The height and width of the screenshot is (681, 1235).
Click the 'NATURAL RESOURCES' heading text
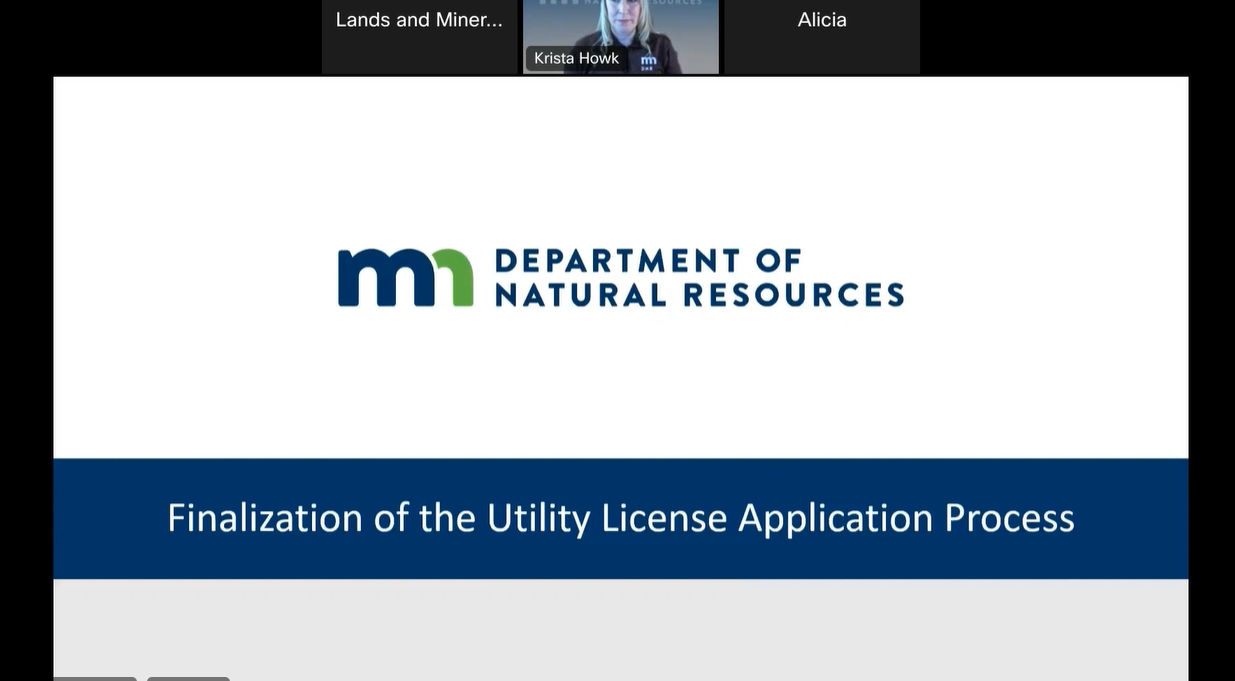pos(699,295)
